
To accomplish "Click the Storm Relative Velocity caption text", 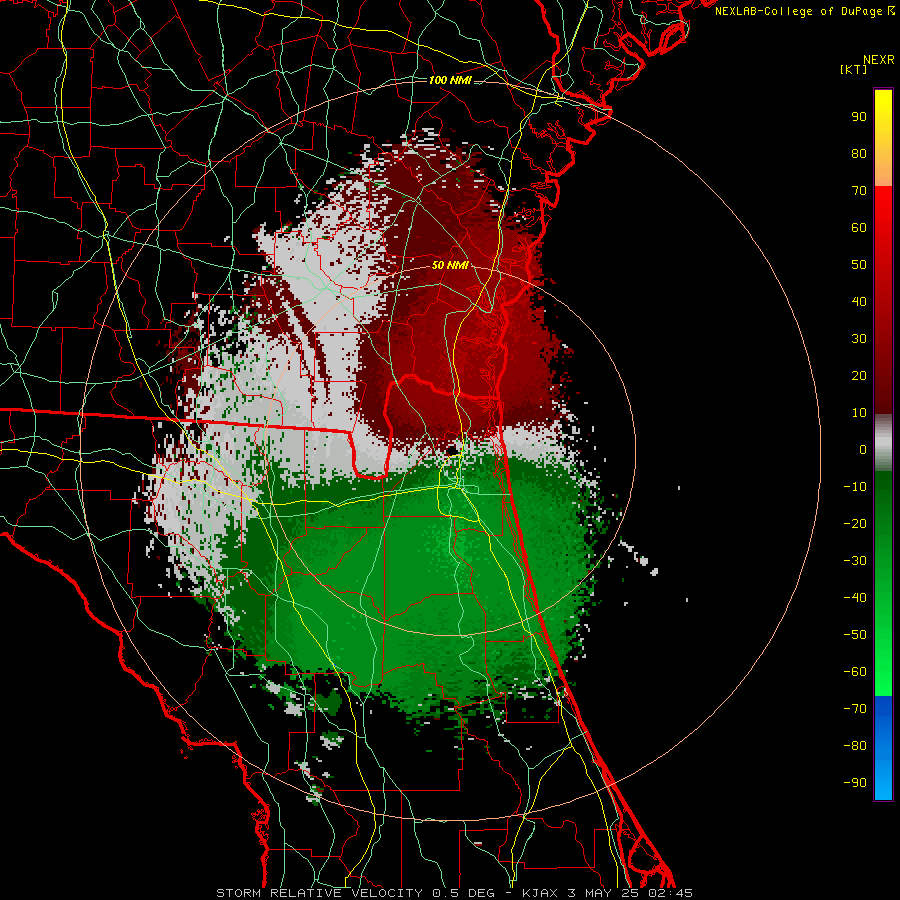I will (x=454, y=893).
